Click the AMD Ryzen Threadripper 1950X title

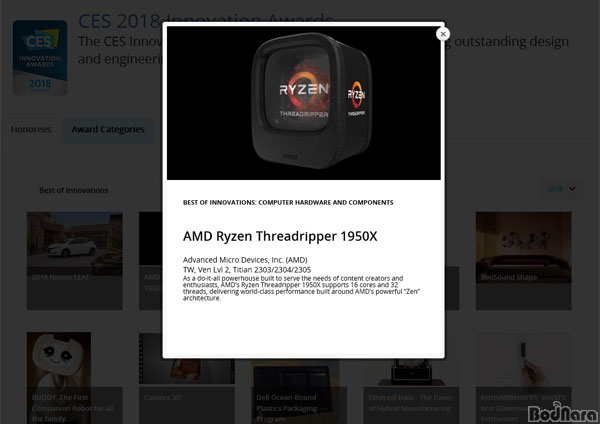280,236
